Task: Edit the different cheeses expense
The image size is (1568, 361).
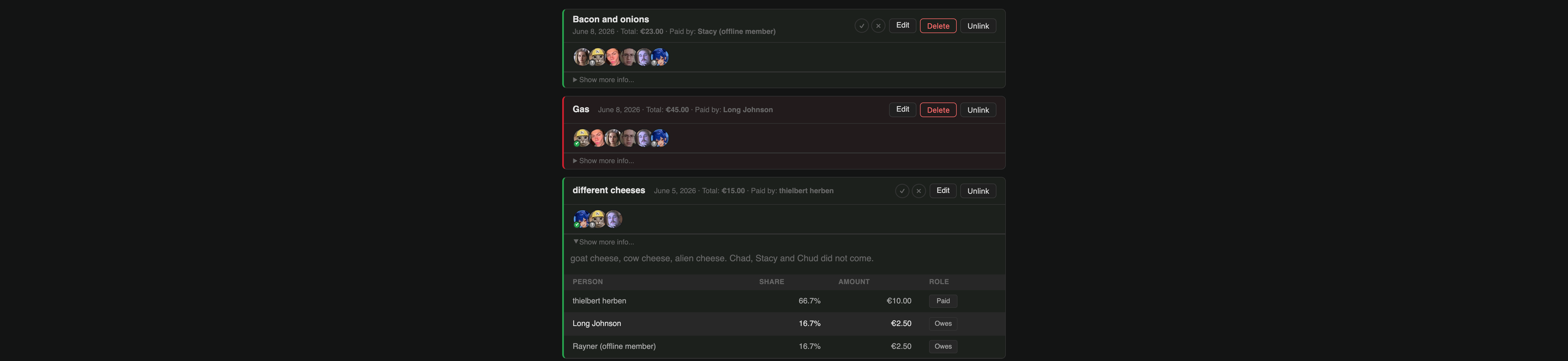Action: 943,191
